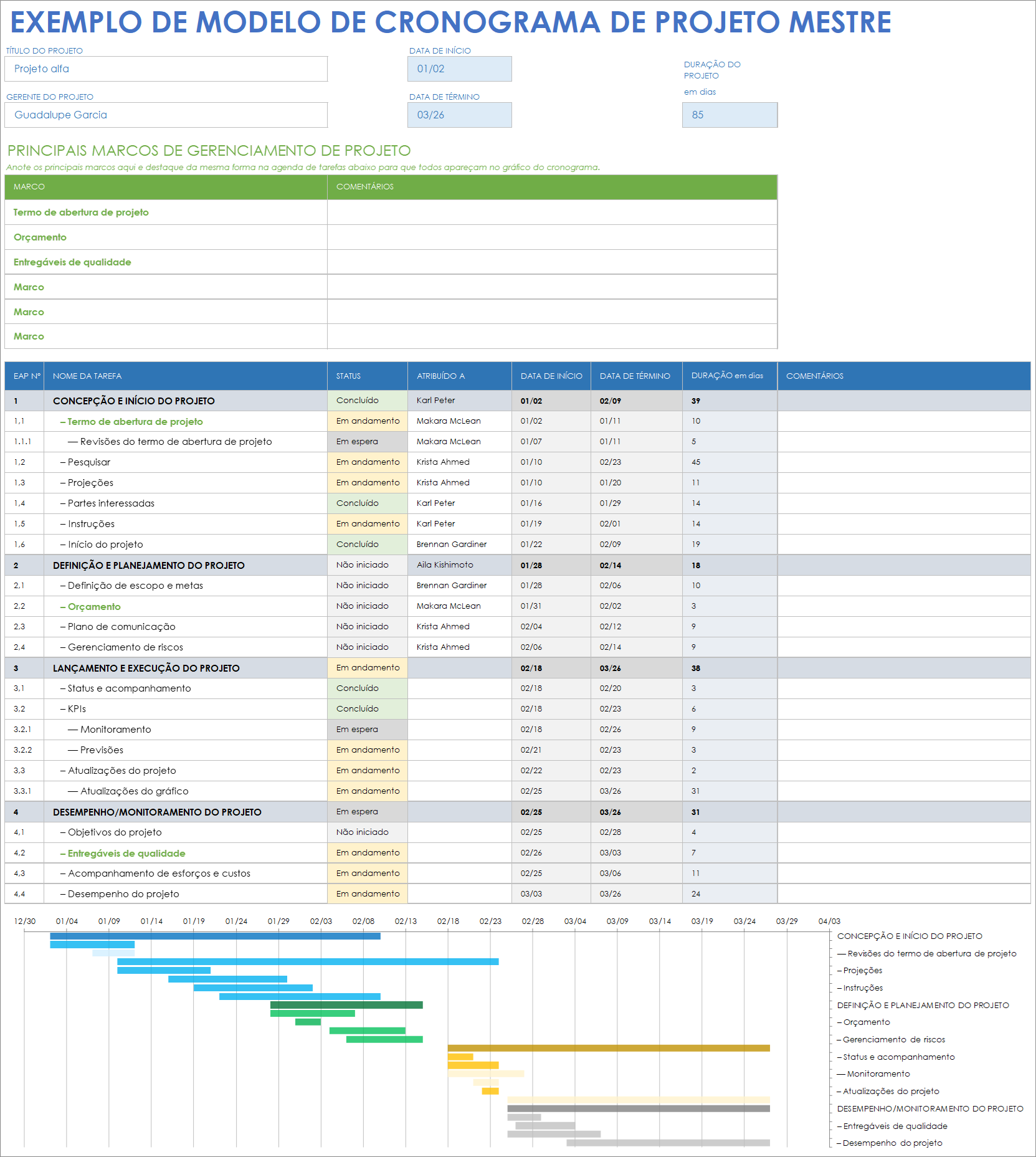The height and width of the screenshot is (1157, 1036).
Task: Click the section heading 'PRINCIPAIS MARCOS DE GERENCIAMENTO DE PROJETO'
Action: [209, 151]
